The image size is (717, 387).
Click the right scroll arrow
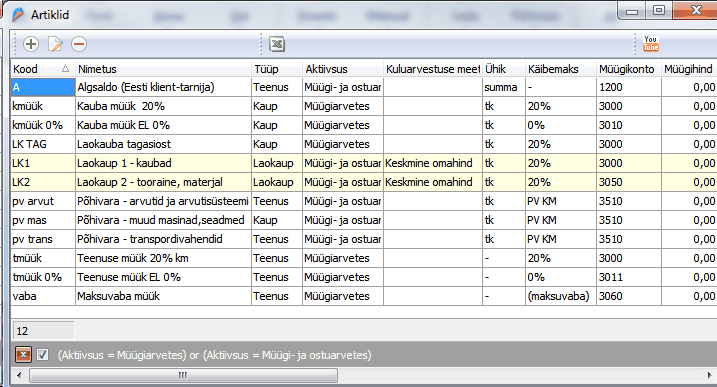(x=710, y=376)
